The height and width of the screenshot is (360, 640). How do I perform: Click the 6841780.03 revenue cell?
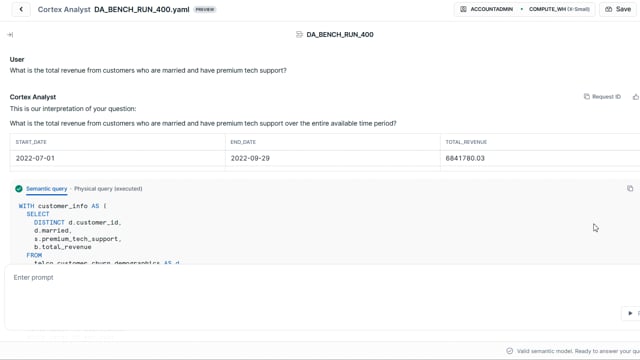click(x=465, y=158)
